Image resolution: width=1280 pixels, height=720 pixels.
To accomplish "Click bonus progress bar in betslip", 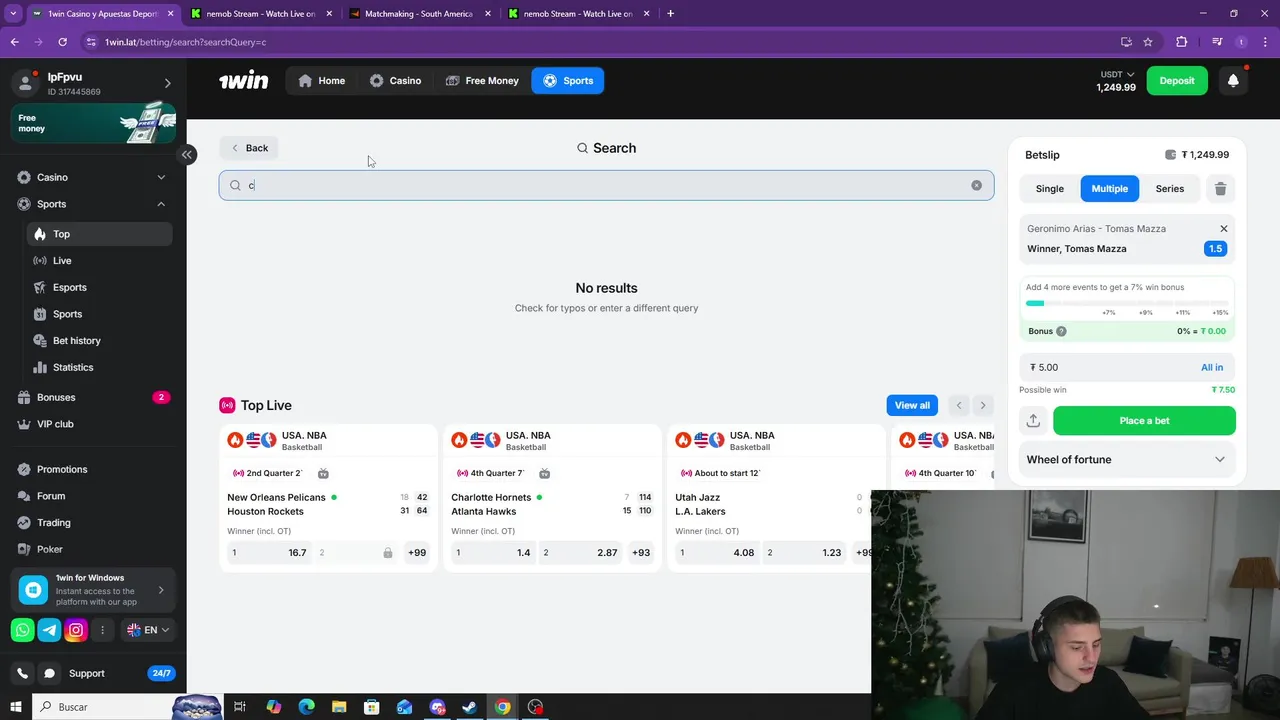I will [1127, 303].
